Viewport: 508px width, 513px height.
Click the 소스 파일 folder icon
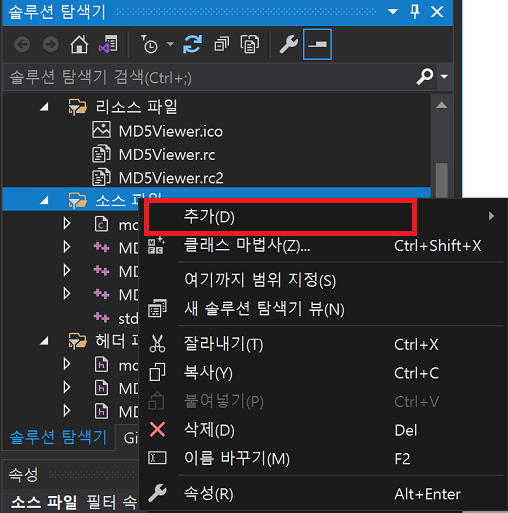pos(77,200)
